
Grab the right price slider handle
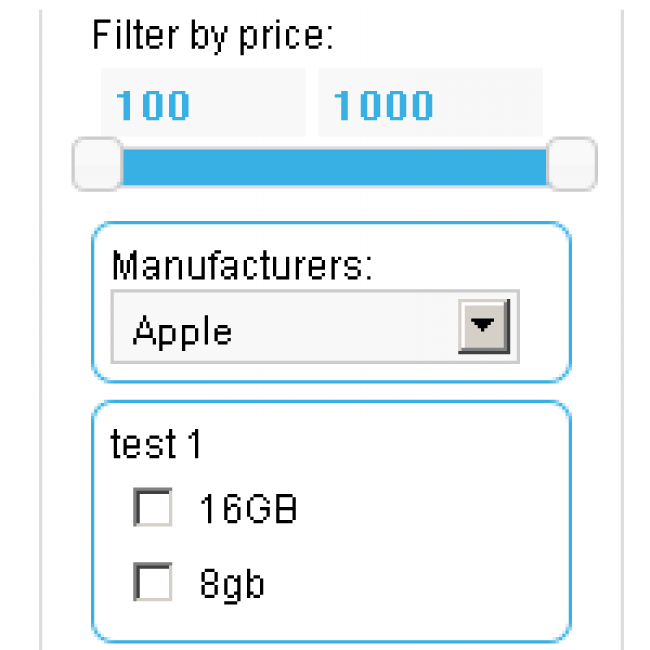pos(572,164)
